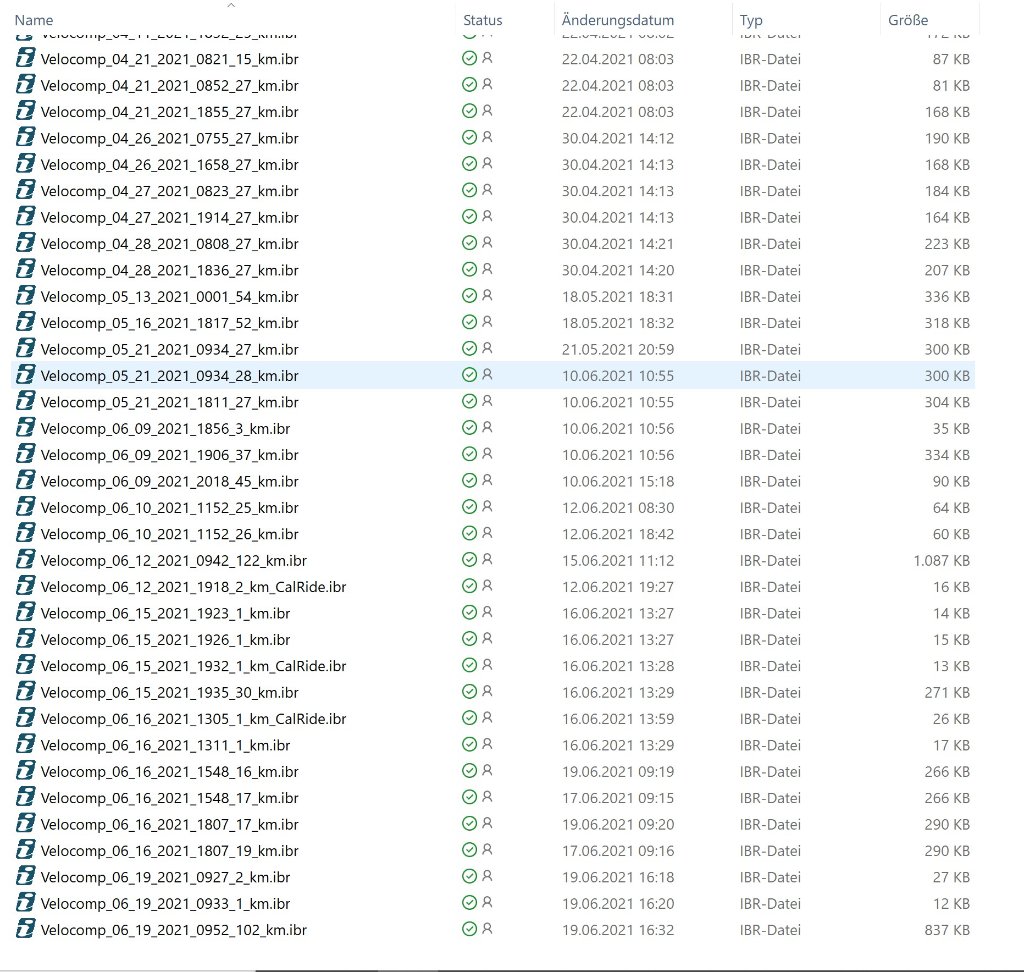Click file icon of highlighted Velocomp_05_21_2021_0934_28_km.ibr

click(x=25, y=376)
